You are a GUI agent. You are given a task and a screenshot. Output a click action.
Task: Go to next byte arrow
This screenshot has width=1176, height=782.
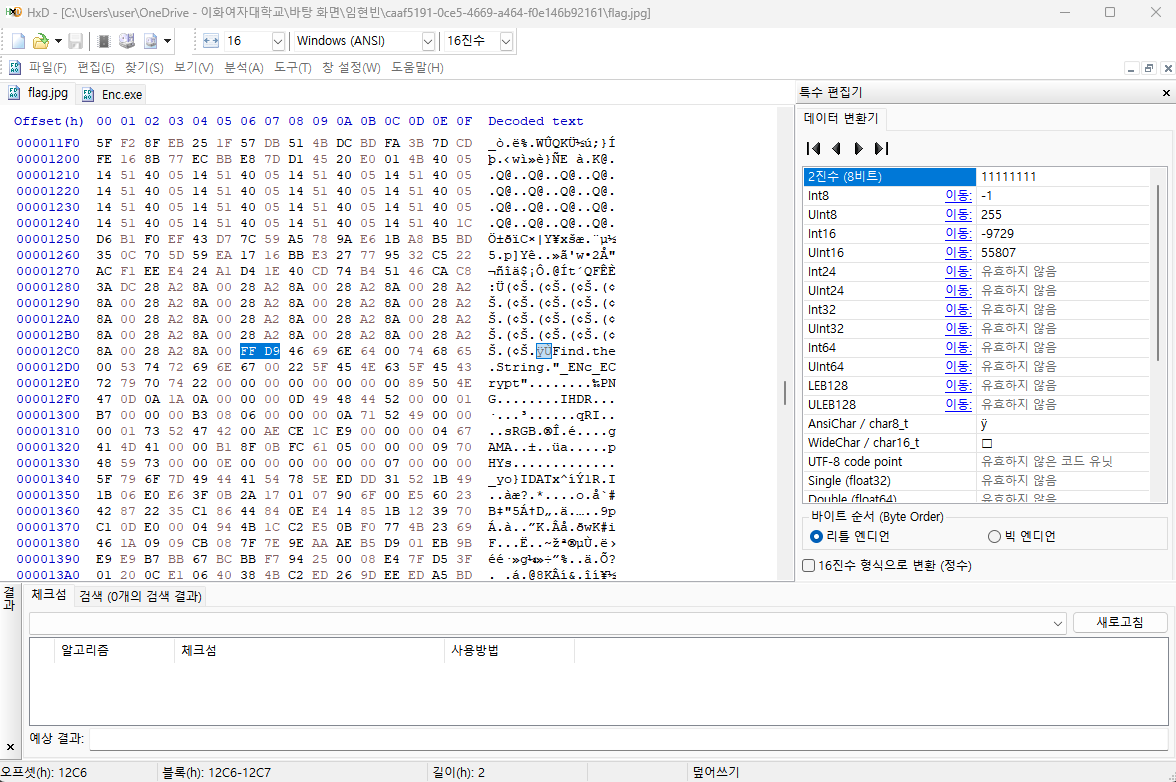pyautogui.click(x=859, y=148)
